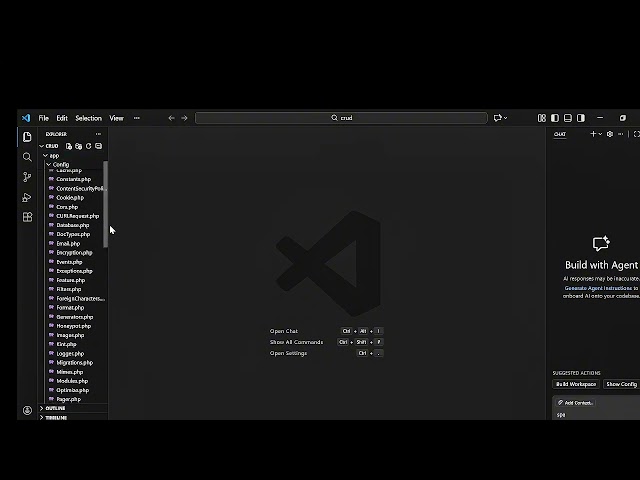The height and width of the screenshot is (480, 640).
Task: Toggle bottom Panel visibility
Action: [568, 118]
